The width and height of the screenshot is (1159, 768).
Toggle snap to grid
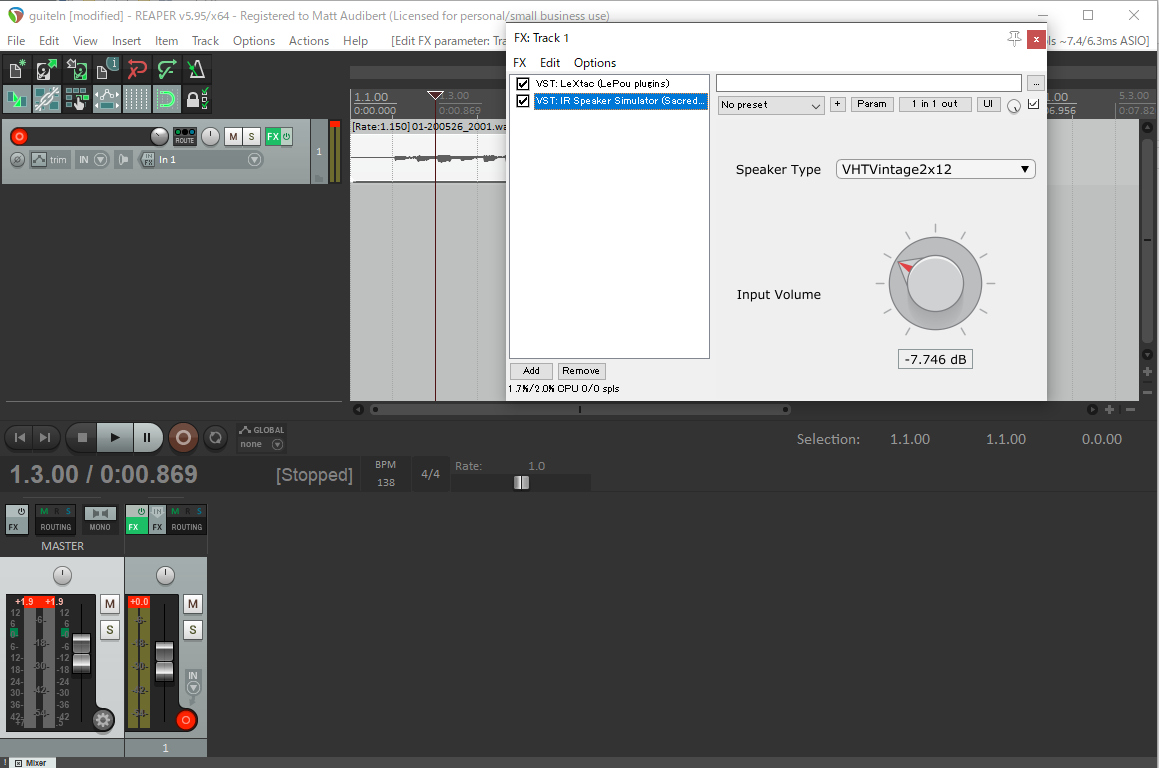point(167,98)
